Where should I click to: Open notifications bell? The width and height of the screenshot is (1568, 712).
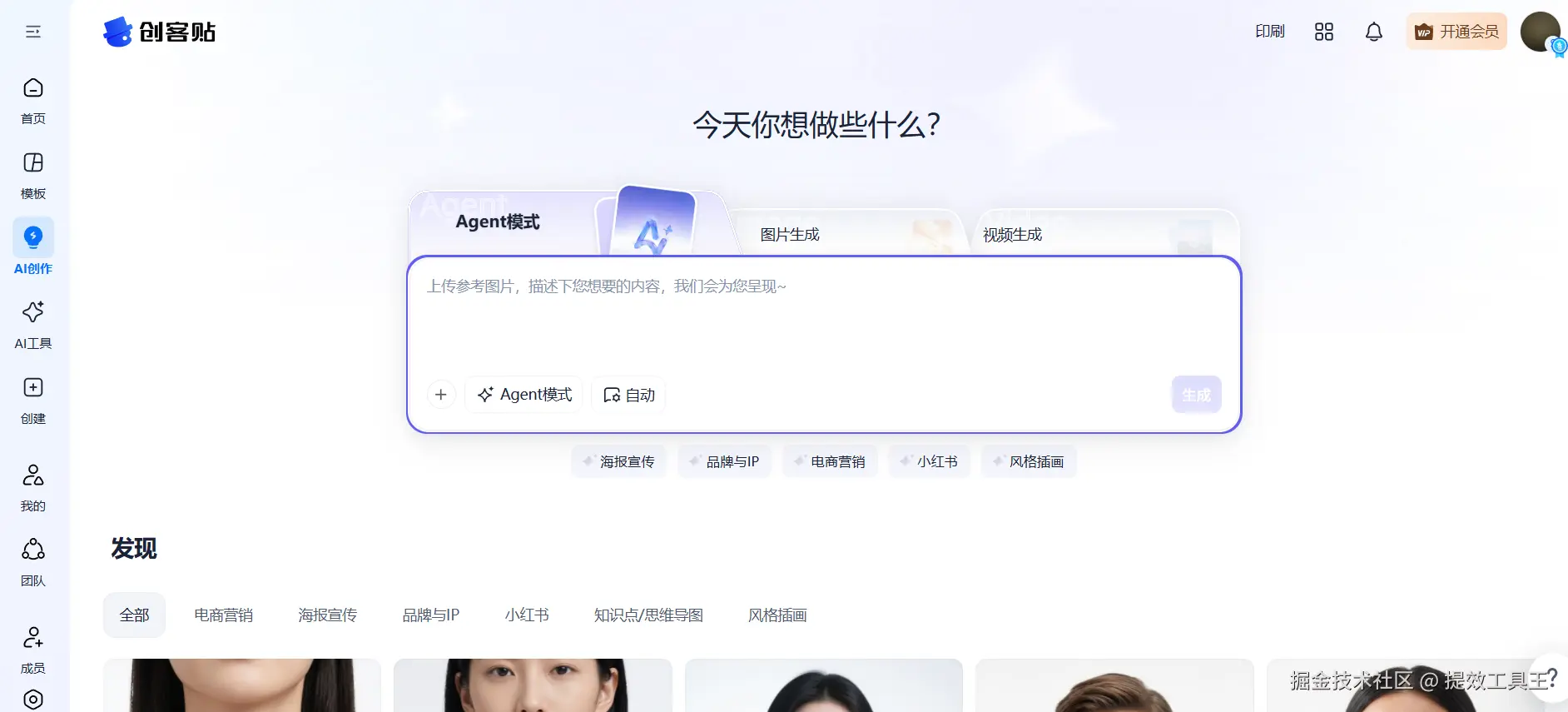point(1374,32)
